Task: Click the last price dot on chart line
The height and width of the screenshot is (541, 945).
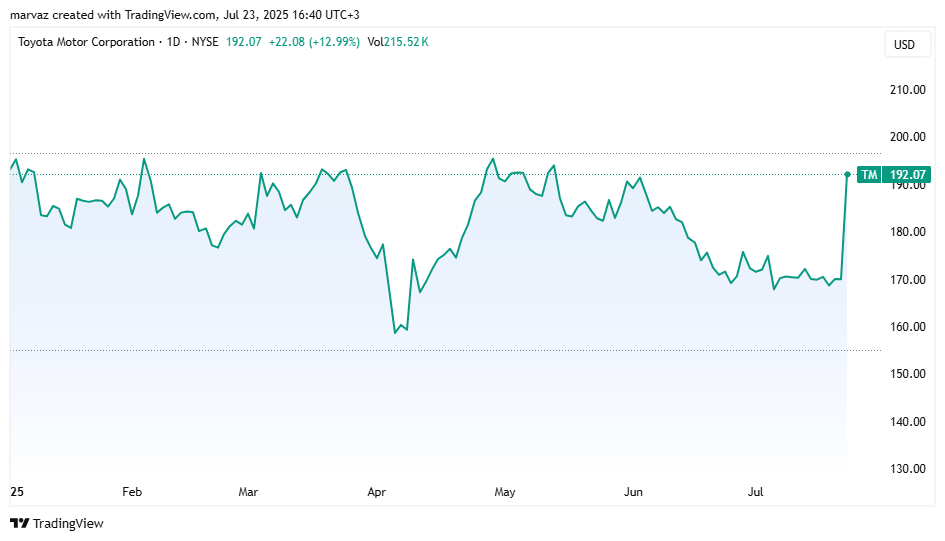Action: pos(847,175)
